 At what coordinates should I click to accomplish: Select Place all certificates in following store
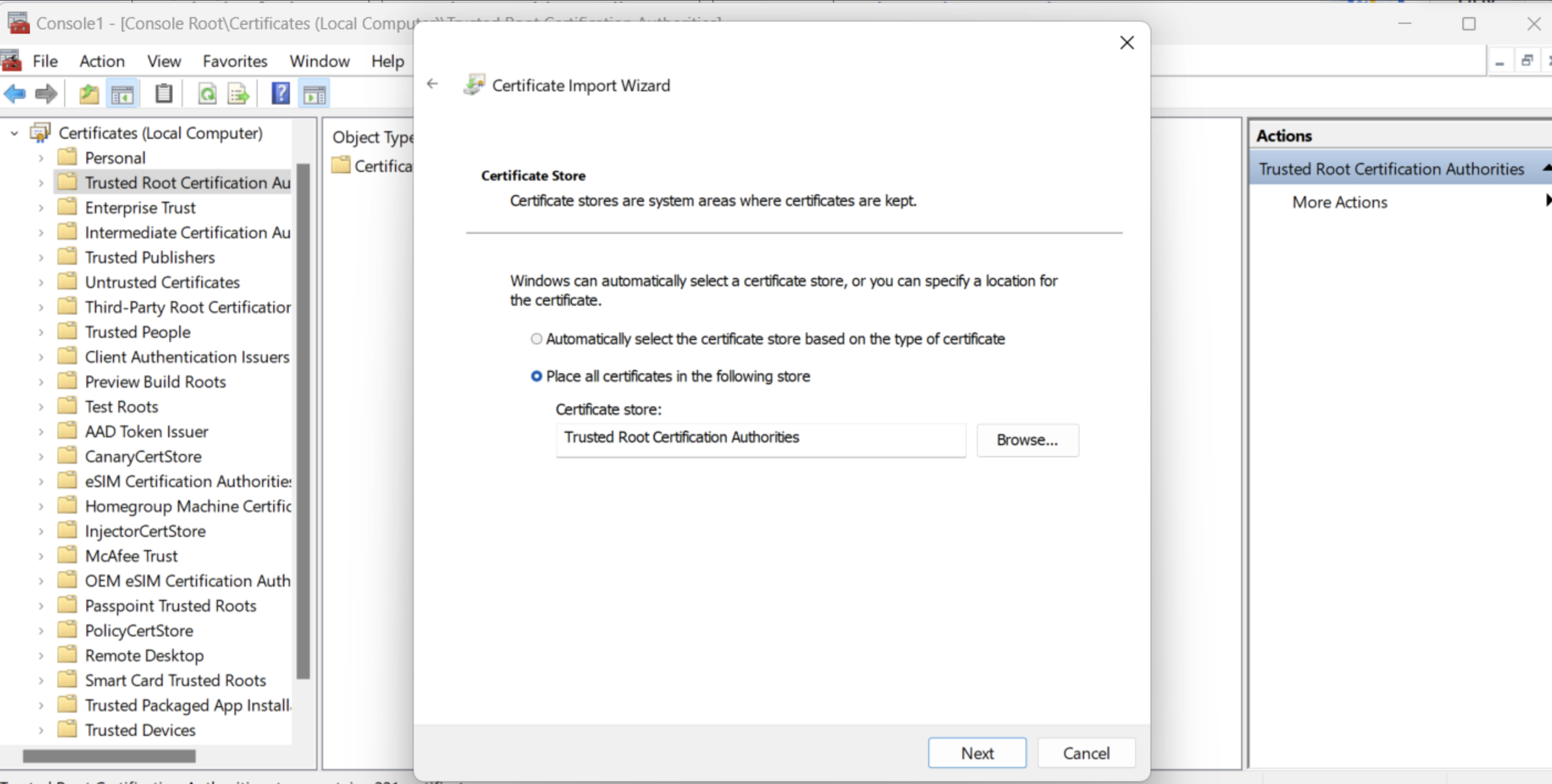(536, 377)
